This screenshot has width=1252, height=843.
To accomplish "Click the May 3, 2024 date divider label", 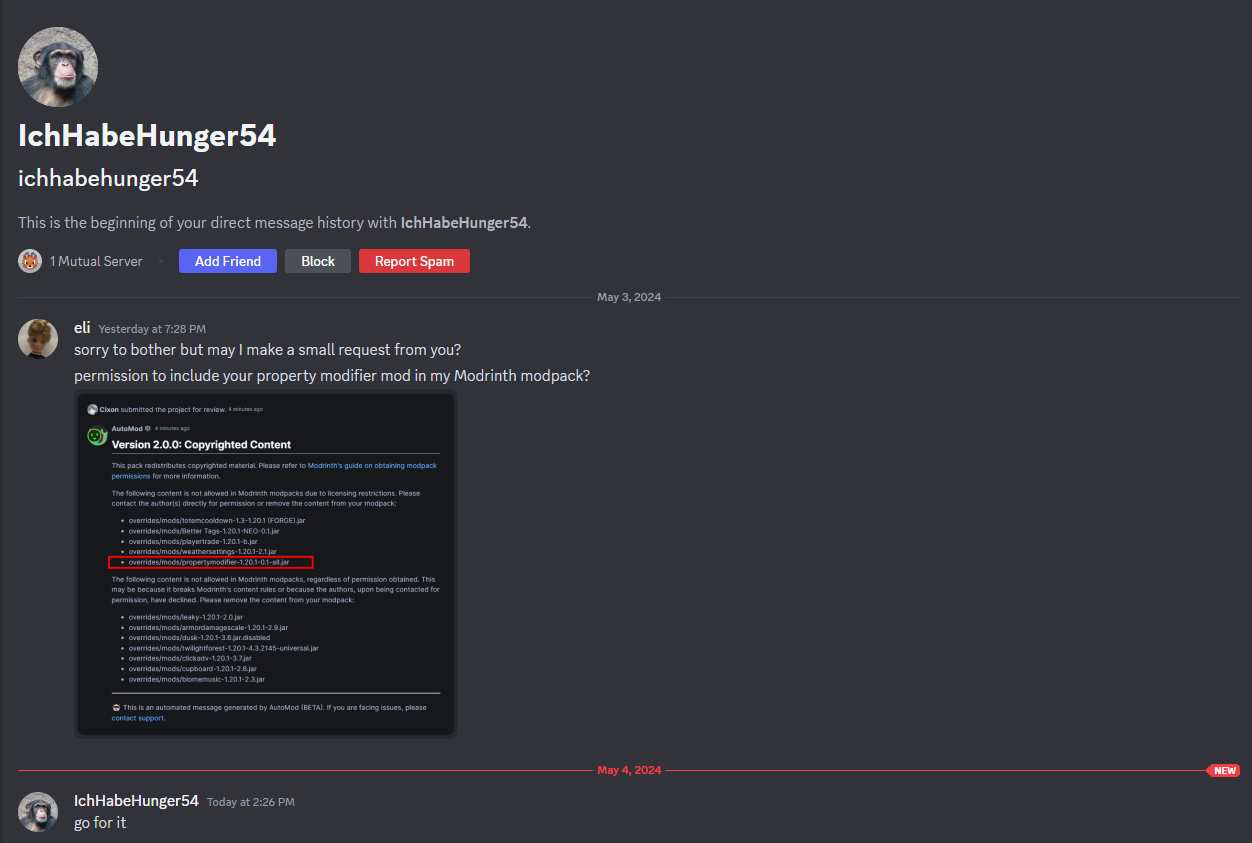I will pyautogui.click(x=629, y=297).
